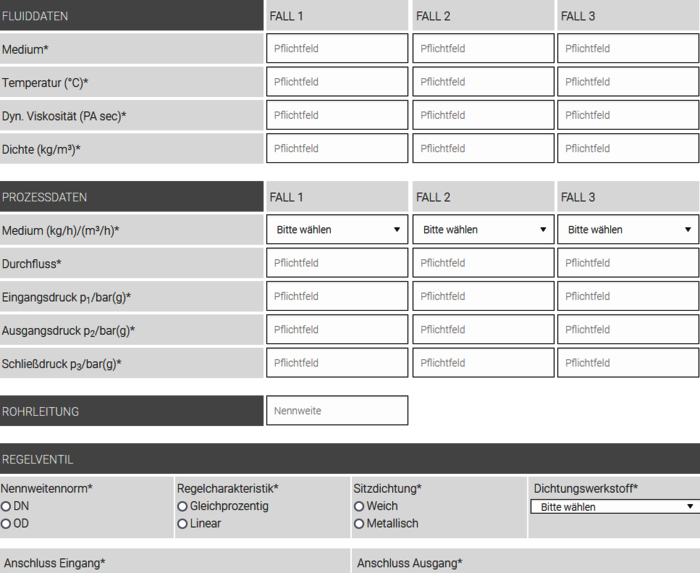Click the ROHRLEITUNG section header
700x573 pixels.
131,411
